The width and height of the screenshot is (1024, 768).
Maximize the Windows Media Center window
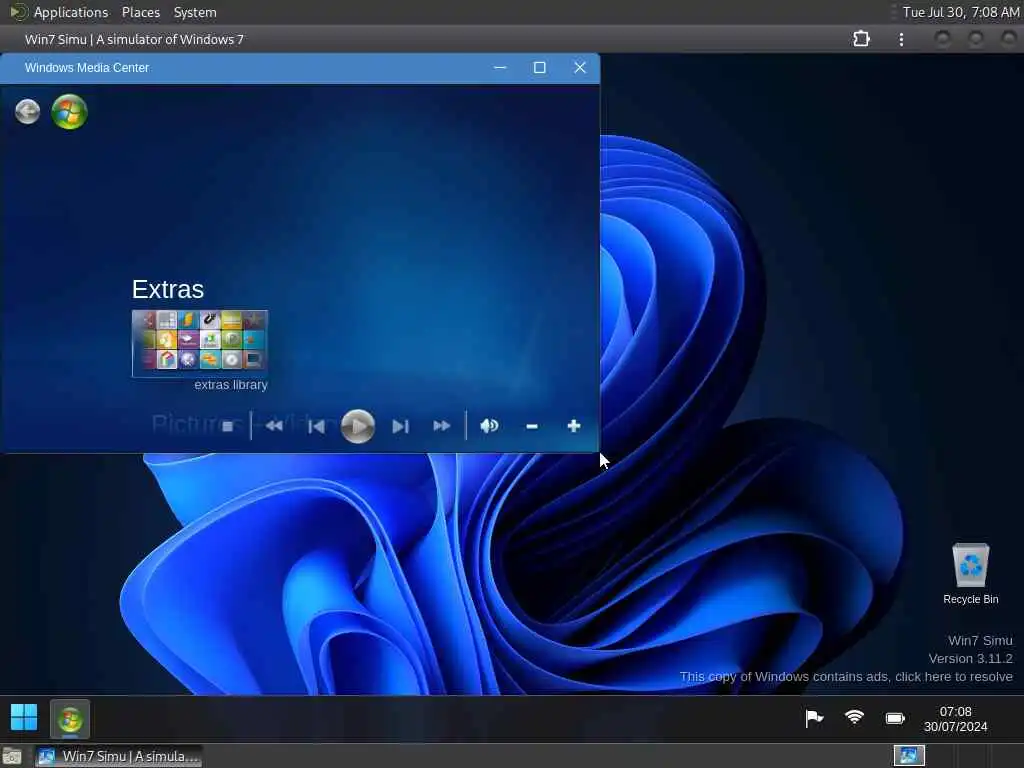click(539, 67)
